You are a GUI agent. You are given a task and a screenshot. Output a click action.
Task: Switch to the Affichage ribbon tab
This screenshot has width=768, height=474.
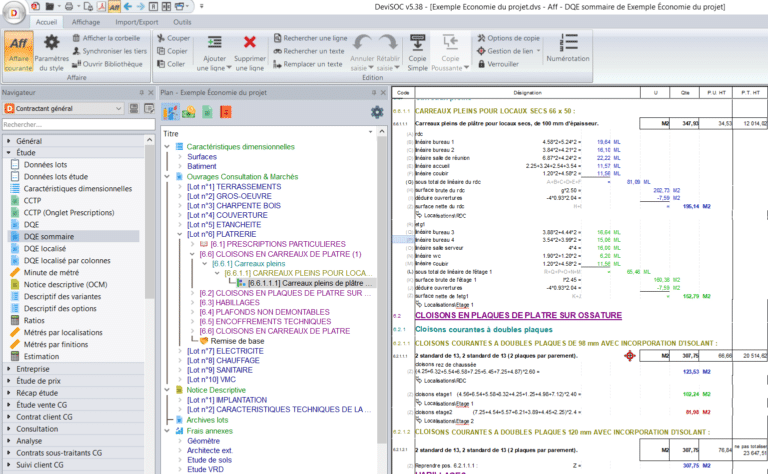coord(86,21)
